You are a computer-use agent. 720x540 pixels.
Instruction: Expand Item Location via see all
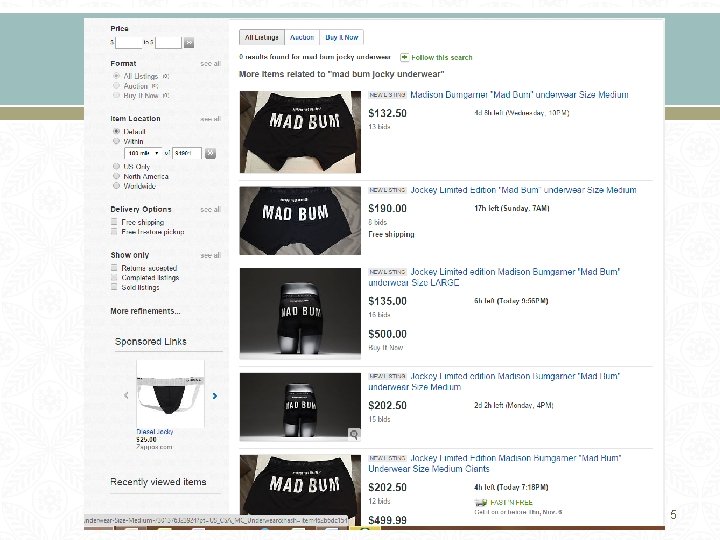coord(210,119)
